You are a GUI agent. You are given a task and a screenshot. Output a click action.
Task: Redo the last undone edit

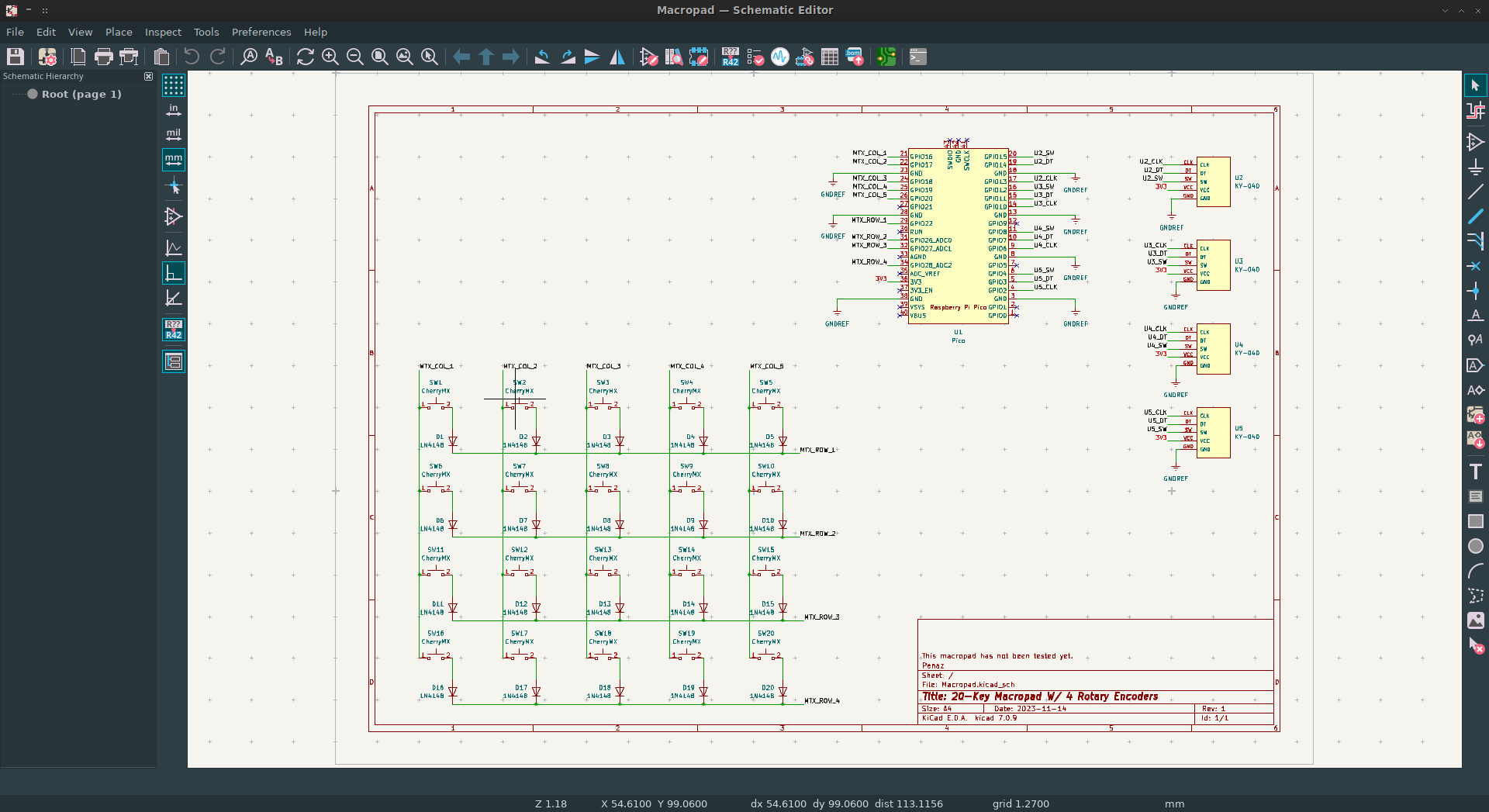coord(218,57)
